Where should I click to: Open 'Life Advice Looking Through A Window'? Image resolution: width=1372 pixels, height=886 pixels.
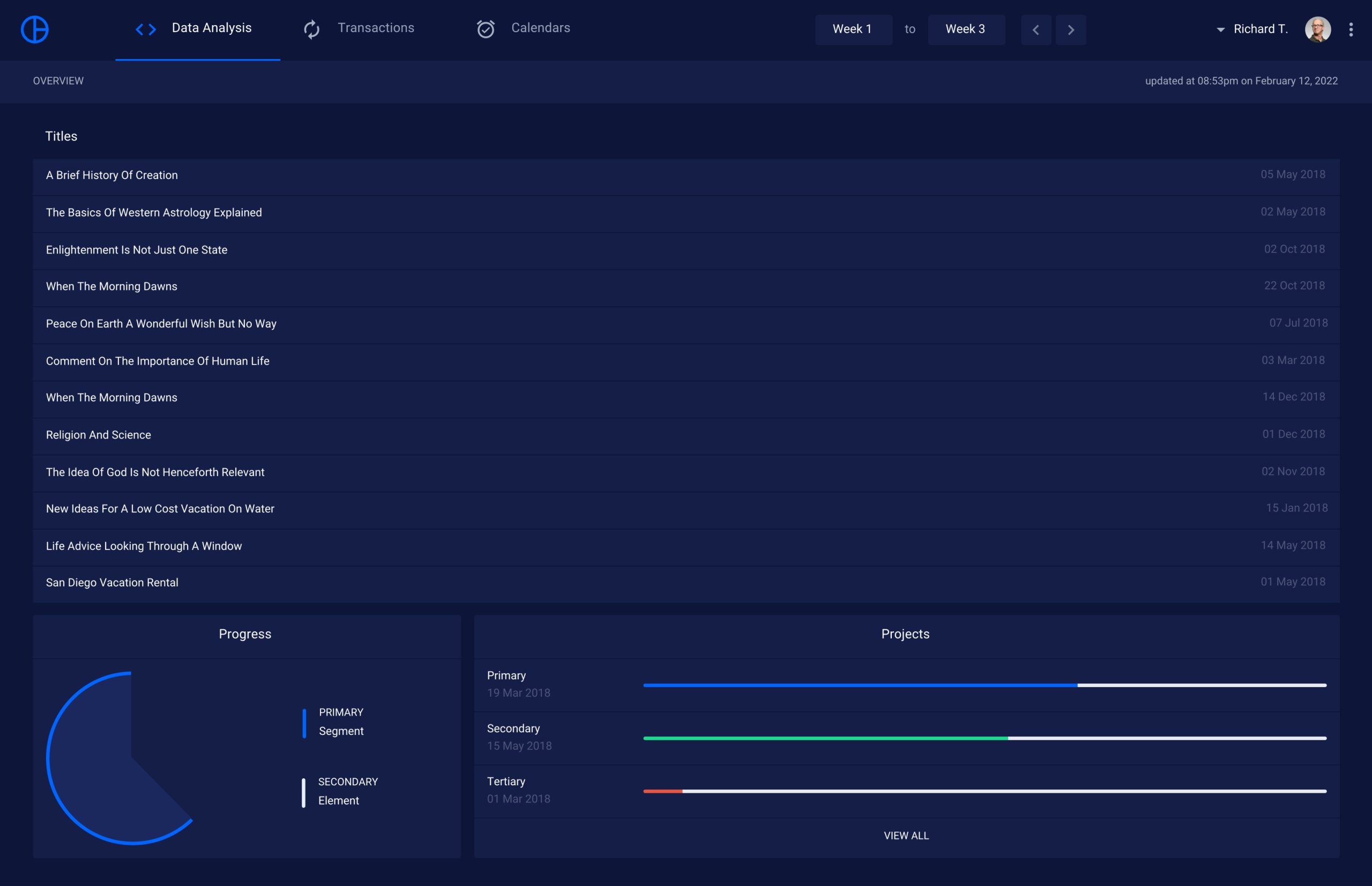685,548
